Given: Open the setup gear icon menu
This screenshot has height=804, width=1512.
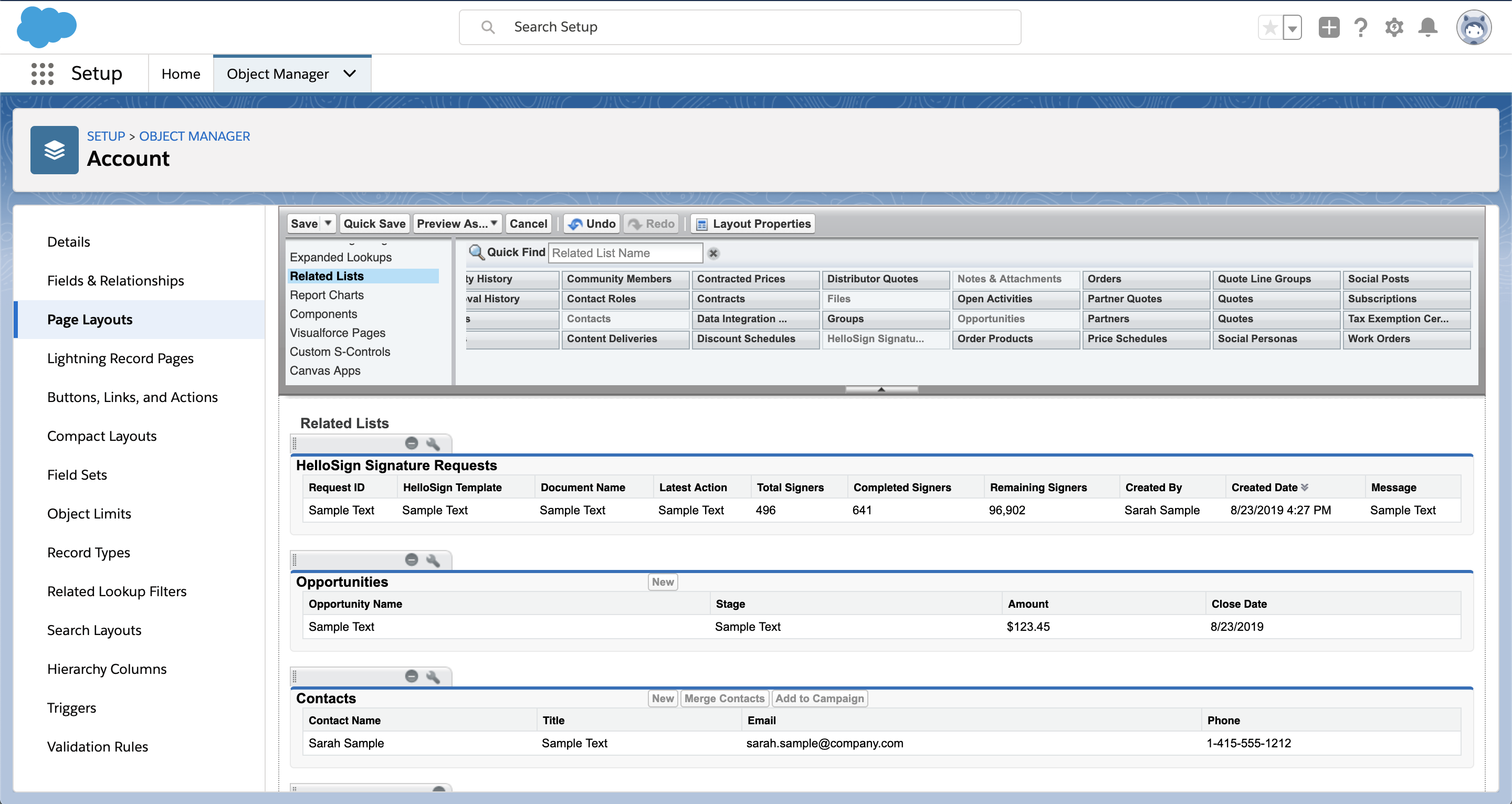Looking at the screenshot, I should pyautogui.click(x=1394, y=28).
